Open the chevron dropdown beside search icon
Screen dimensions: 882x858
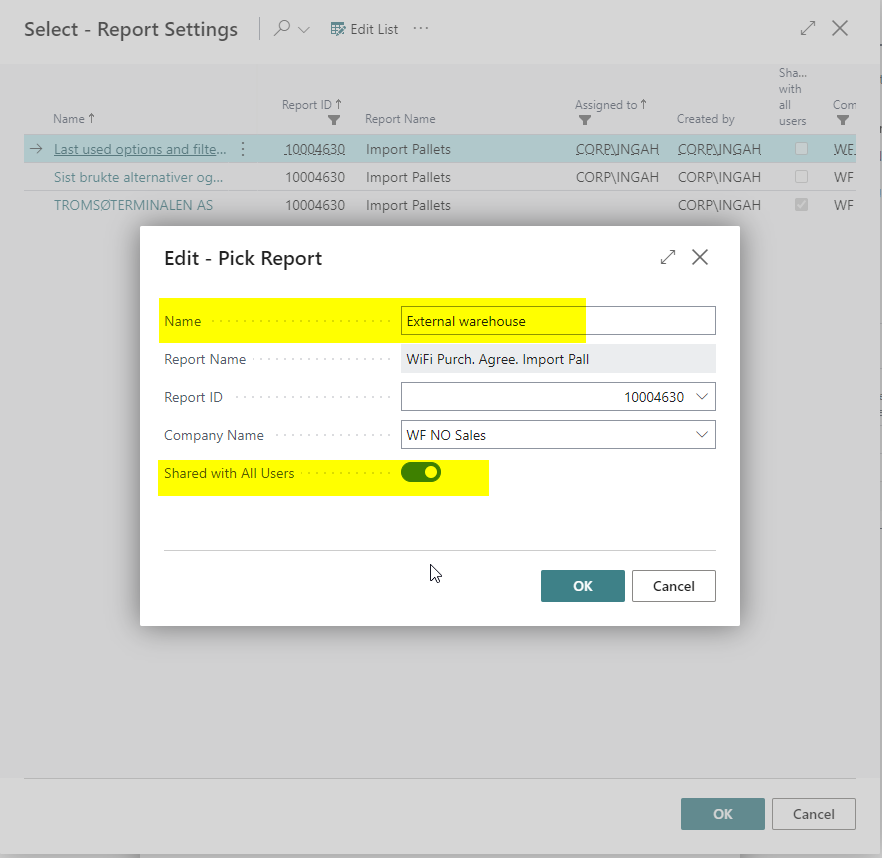[304, 30]
